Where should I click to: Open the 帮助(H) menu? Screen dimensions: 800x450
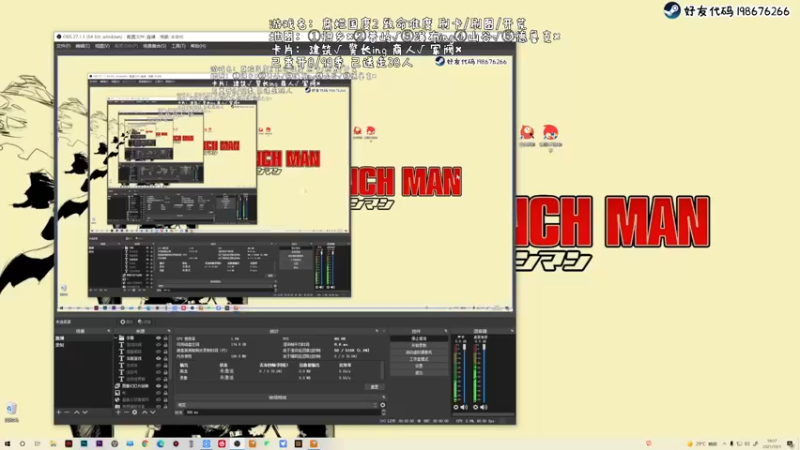pos(198,46)
